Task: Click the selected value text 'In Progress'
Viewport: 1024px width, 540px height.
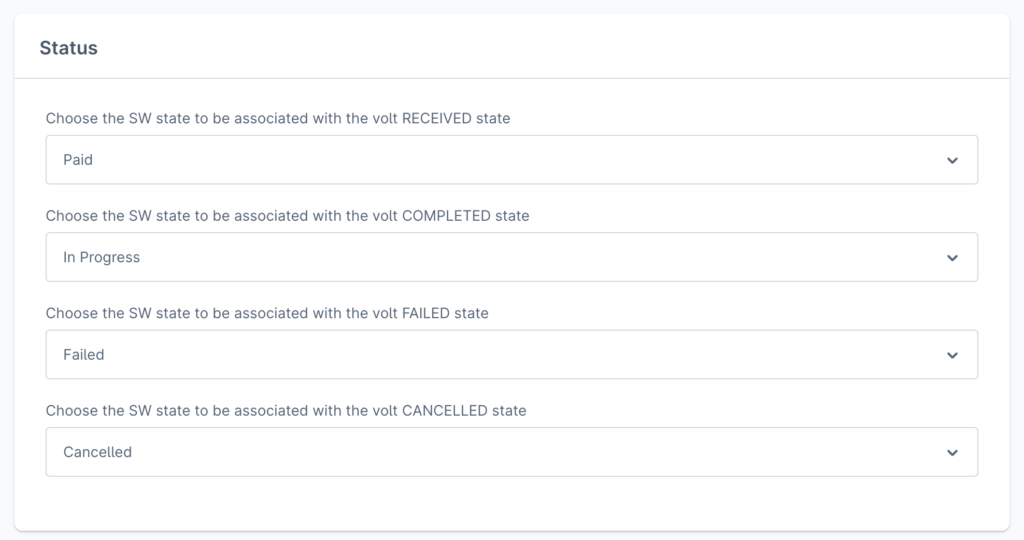Action: click(101, 258)
